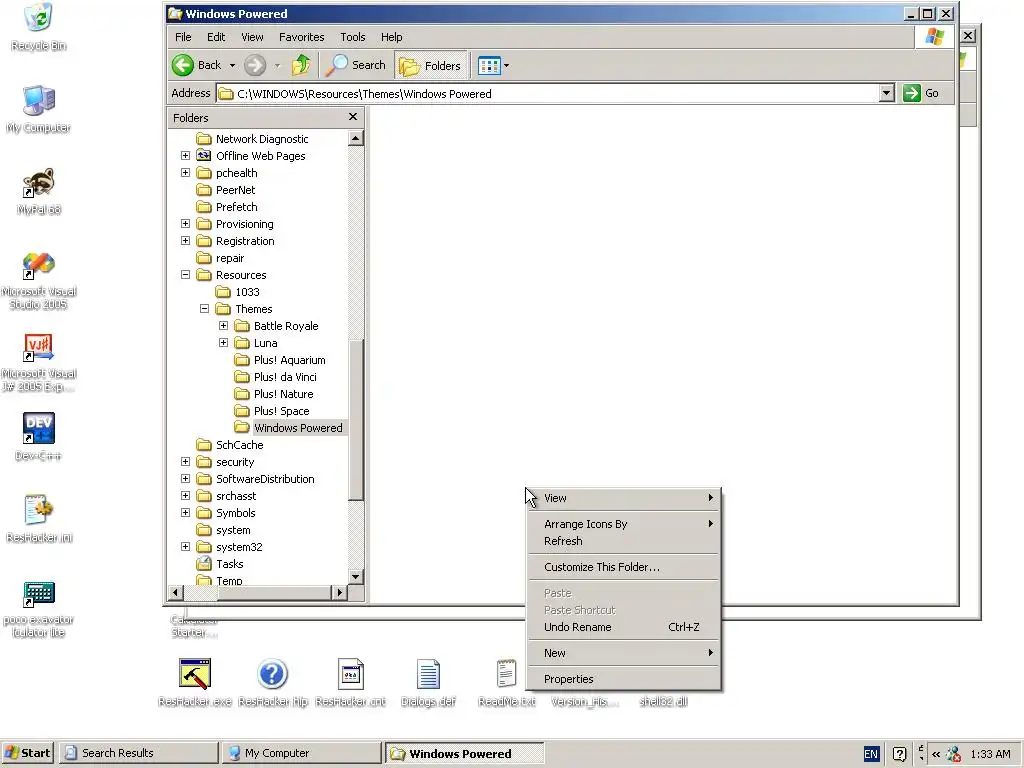Viewport: 1024px width, 768px height.
Task: Choose Customize This Folder
Action: pos(623,567)
